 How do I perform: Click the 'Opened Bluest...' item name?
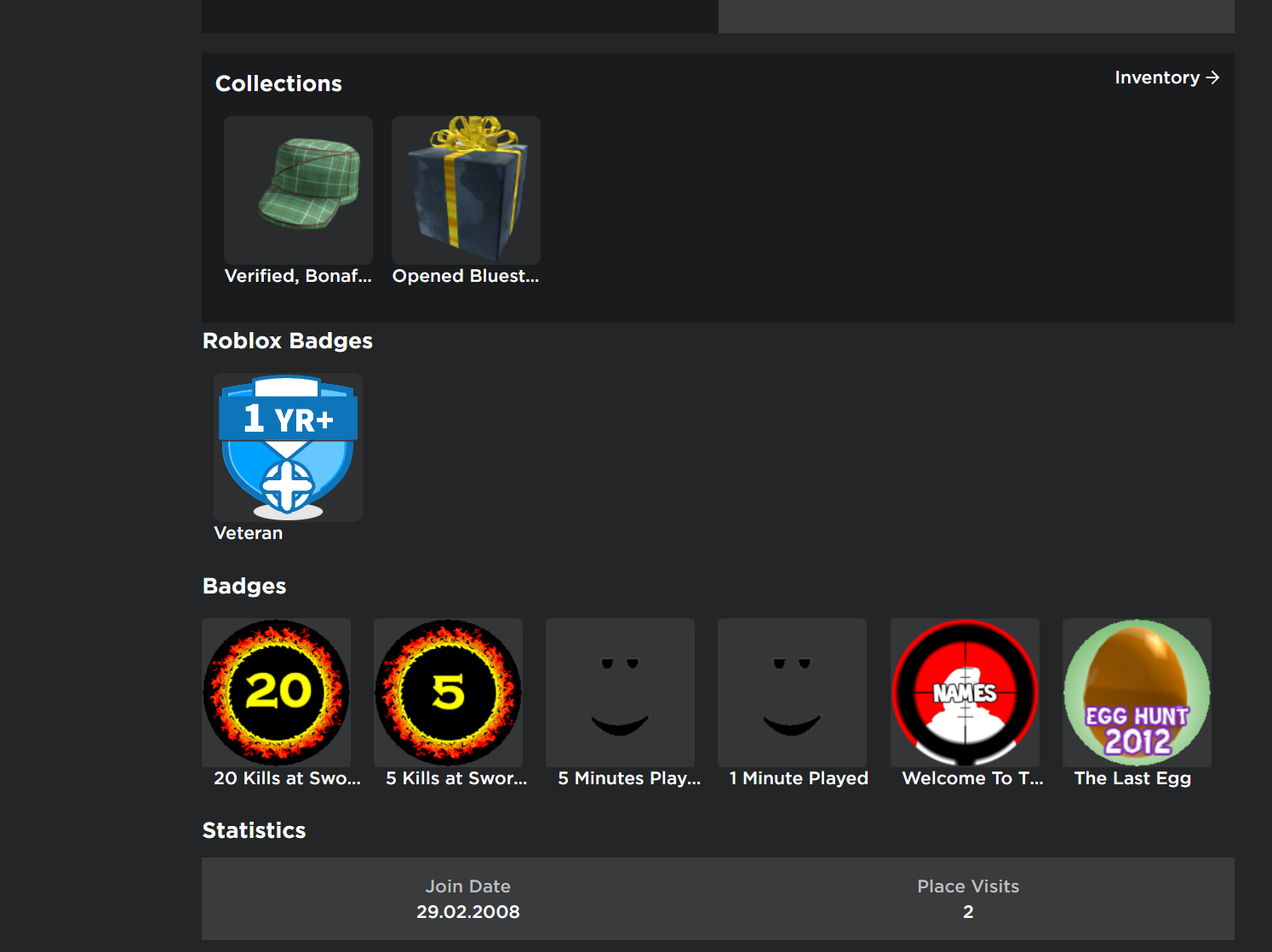tap(466, 276)
